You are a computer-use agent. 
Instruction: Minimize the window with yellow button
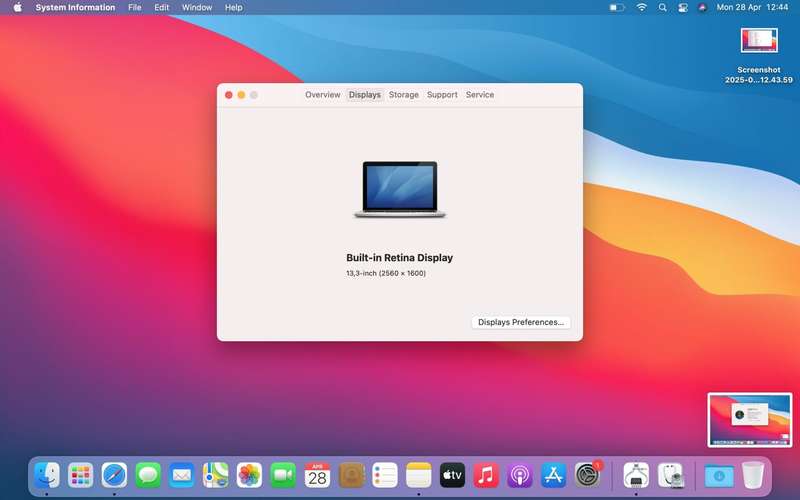point(241,95)
